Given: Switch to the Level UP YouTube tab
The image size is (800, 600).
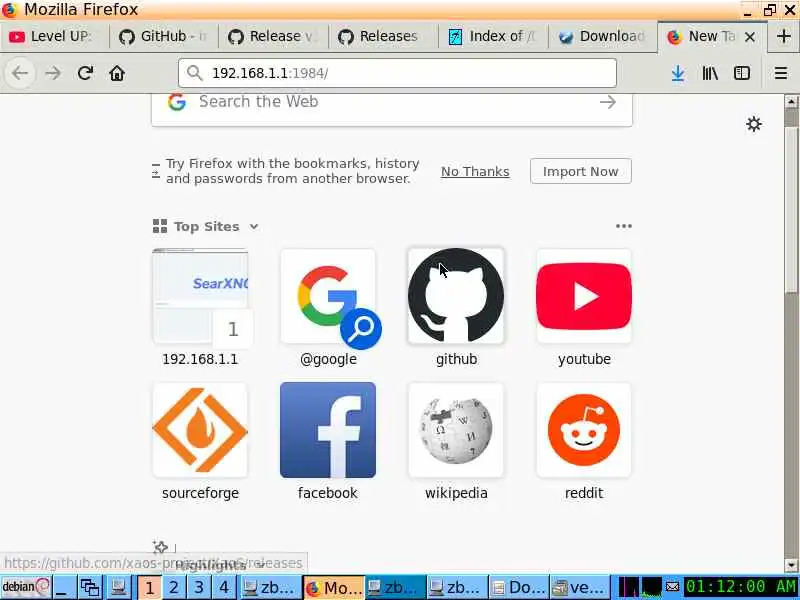Looking at the screenshot, I should (54, 36).
